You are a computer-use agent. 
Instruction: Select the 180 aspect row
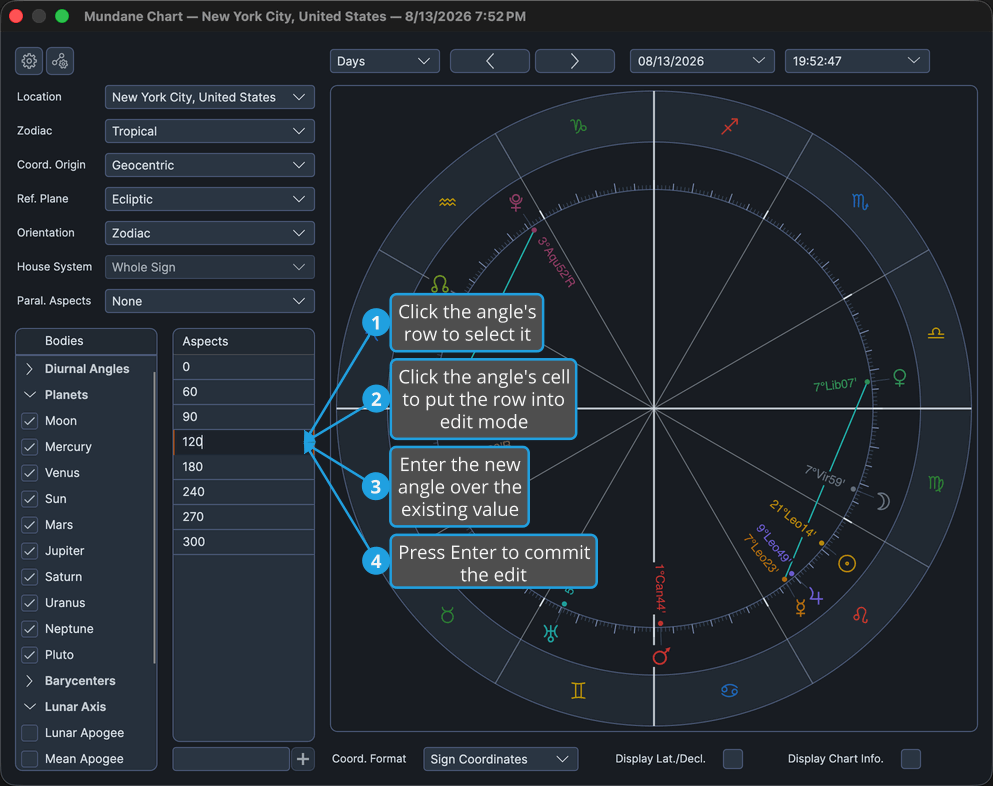pos(244,467)
